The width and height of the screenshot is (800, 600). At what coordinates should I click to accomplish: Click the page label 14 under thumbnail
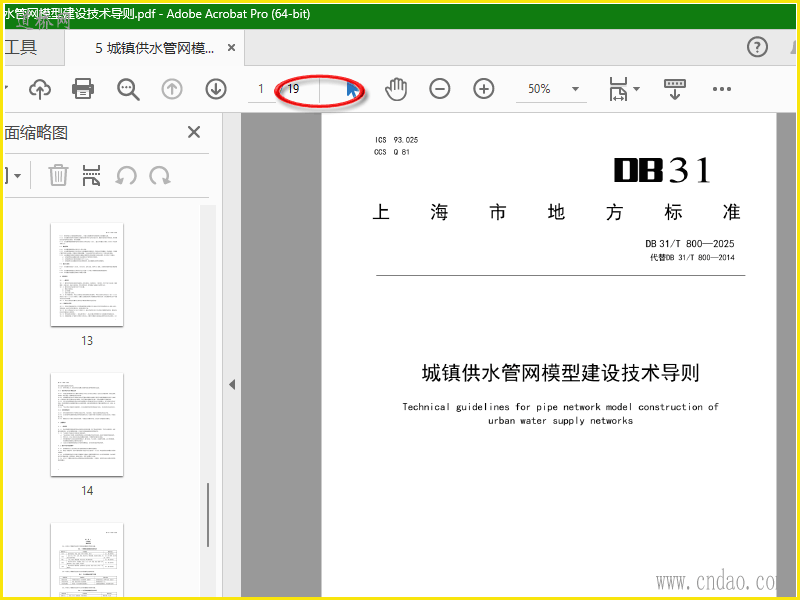[x=87, y=491]
